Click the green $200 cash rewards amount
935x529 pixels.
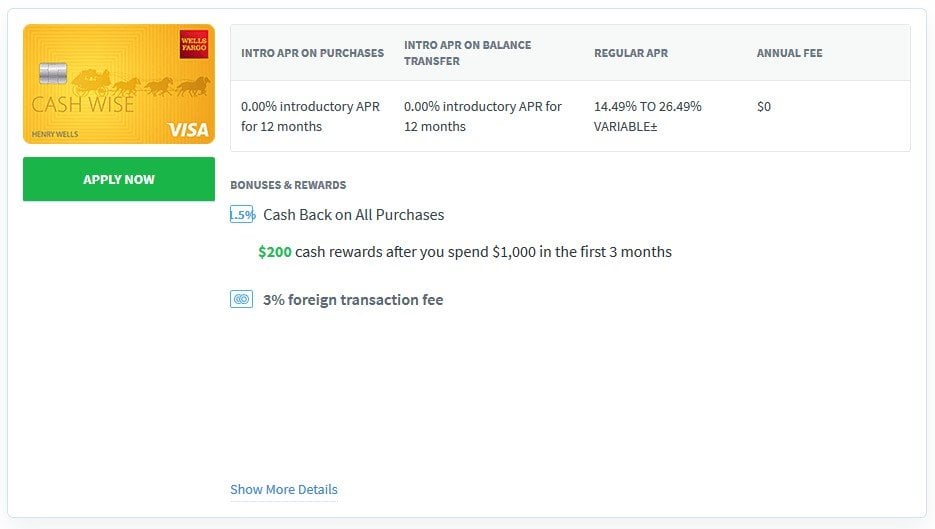(x=275, y=252)
